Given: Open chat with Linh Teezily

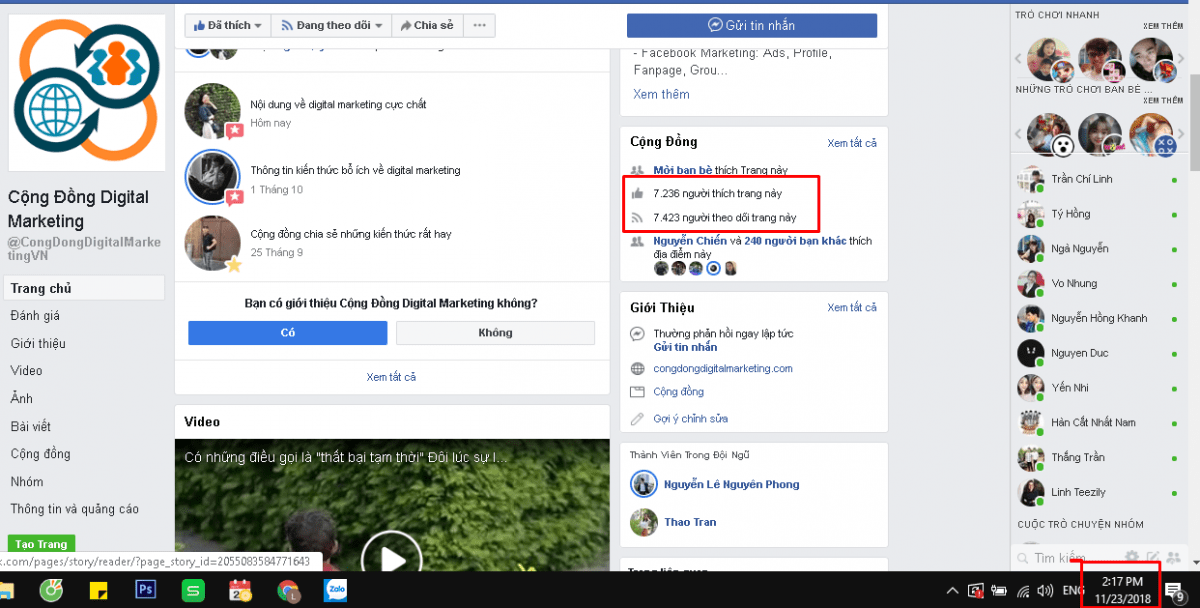Looking at the screenshot, I should (1097, 492).
